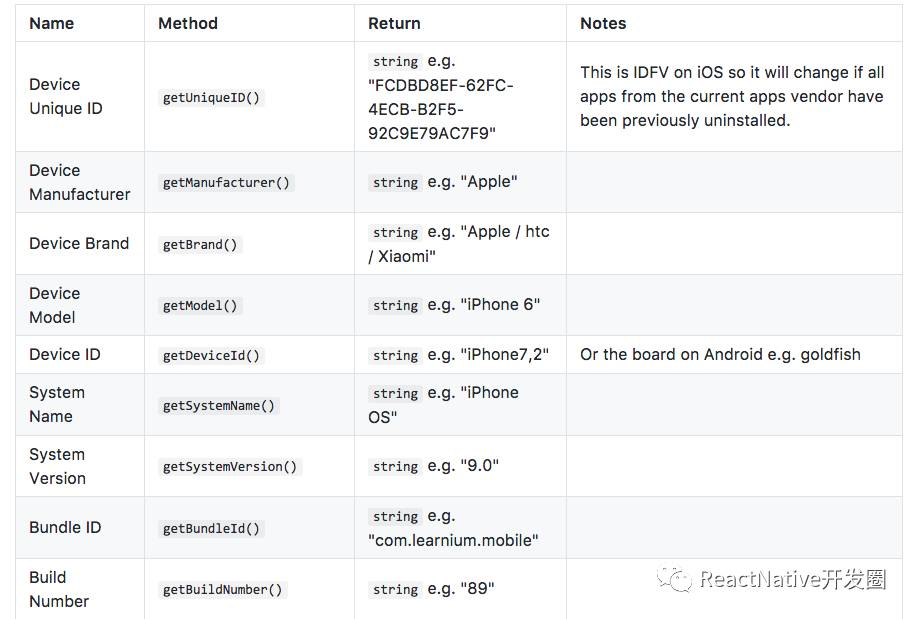
Task: Click the getBuildNumber() method code
Action: coord(223,590)
